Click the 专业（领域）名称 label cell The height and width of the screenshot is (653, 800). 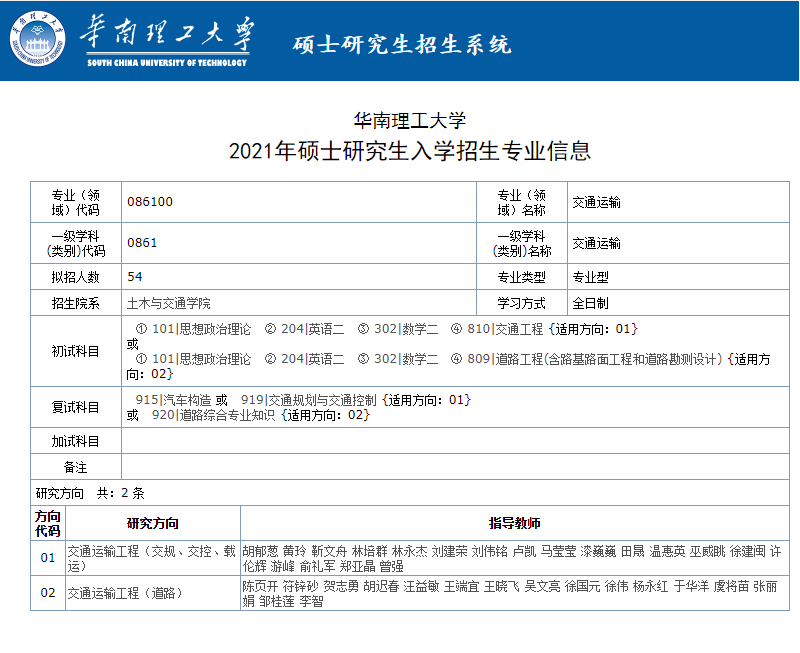(521, 202)
